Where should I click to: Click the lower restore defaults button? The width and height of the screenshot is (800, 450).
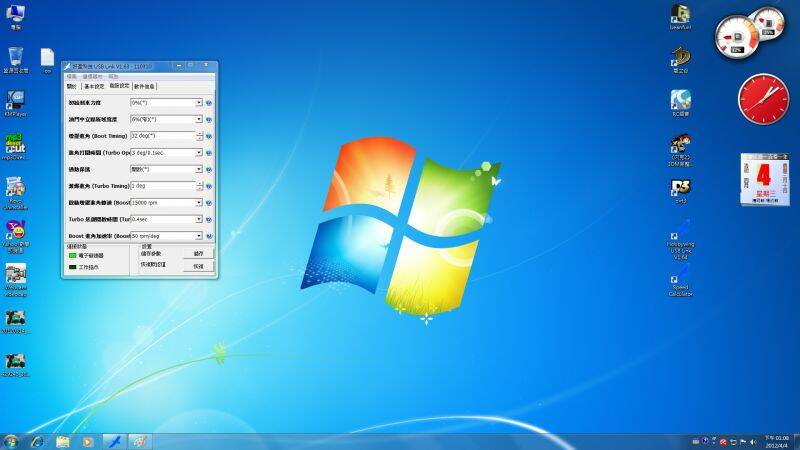click(198, 266)
